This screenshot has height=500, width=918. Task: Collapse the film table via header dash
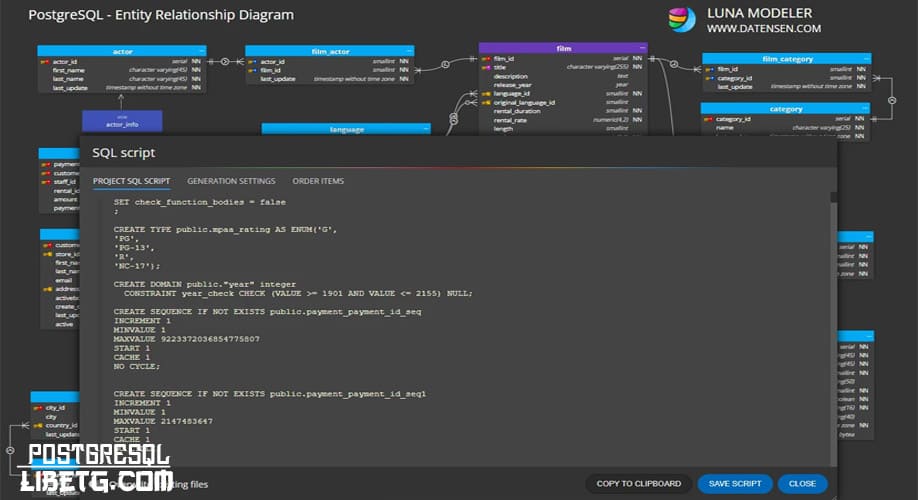tap(642, 48)
